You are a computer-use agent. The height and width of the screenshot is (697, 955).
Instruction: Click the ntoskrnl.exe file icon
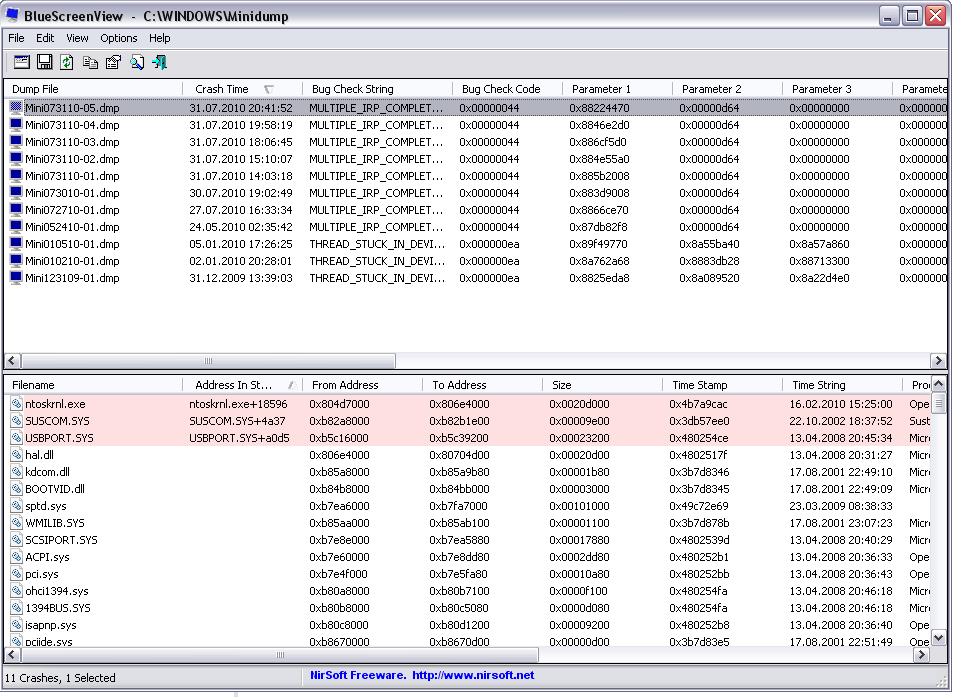pyautogui.click(x=16, y=404)
